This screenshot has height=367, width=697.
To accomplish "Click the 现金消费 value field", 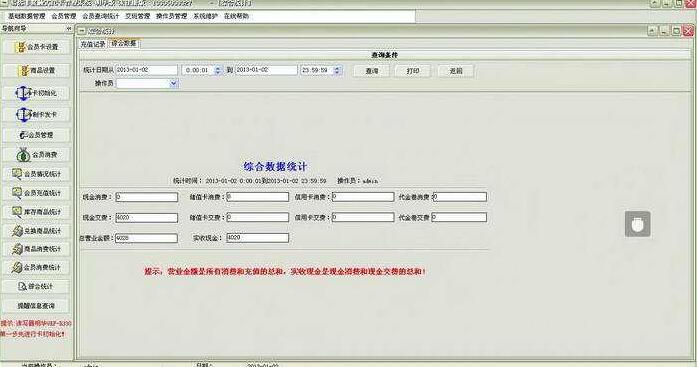I will [147, 197].
